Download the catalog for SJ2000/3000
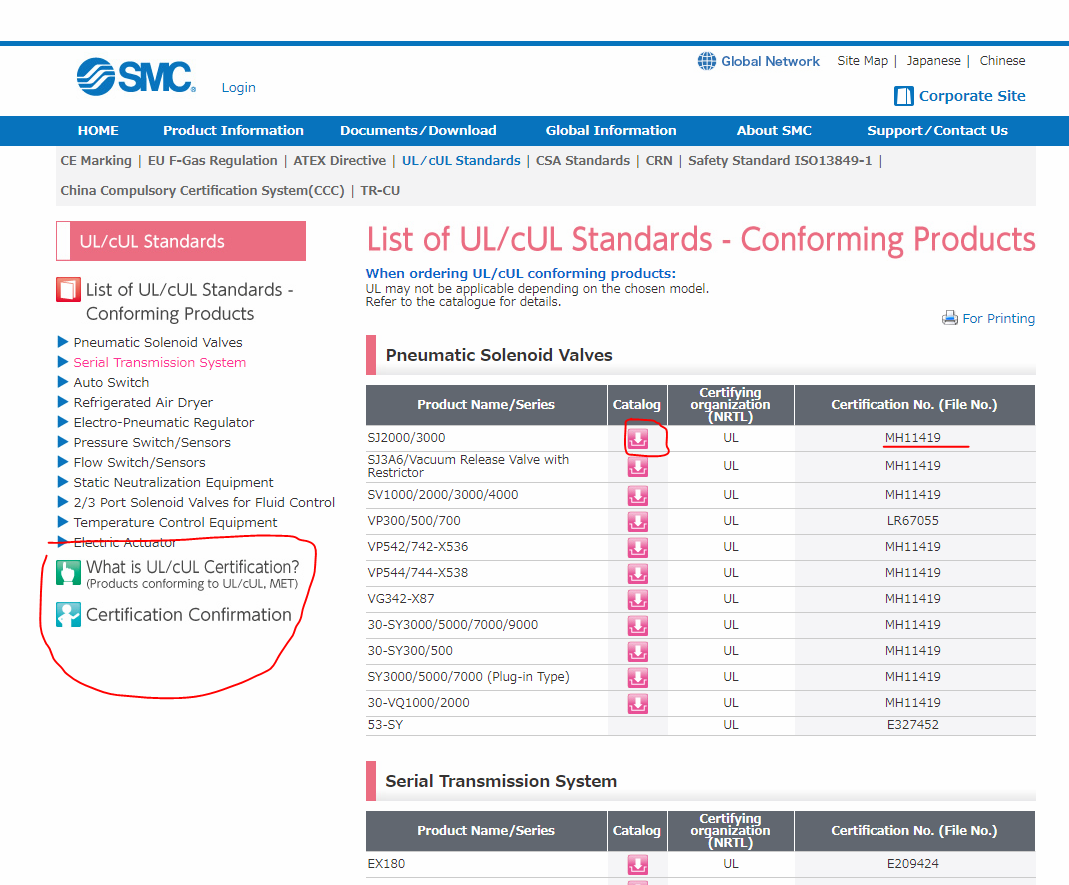The height and width of the screenshot is (885, 1069). point(637,438)
